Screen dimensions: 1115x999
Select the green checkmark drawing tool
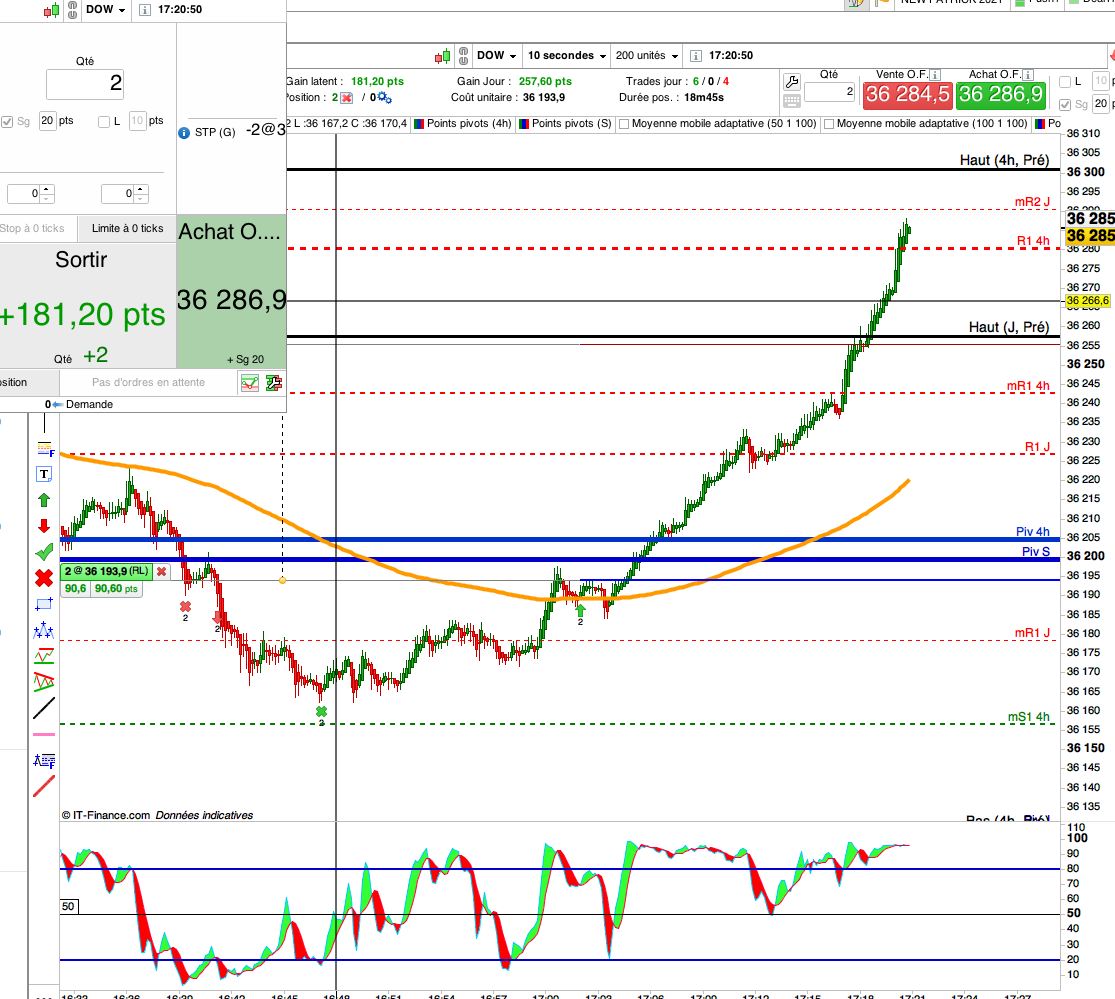click(x=44, y=552)
